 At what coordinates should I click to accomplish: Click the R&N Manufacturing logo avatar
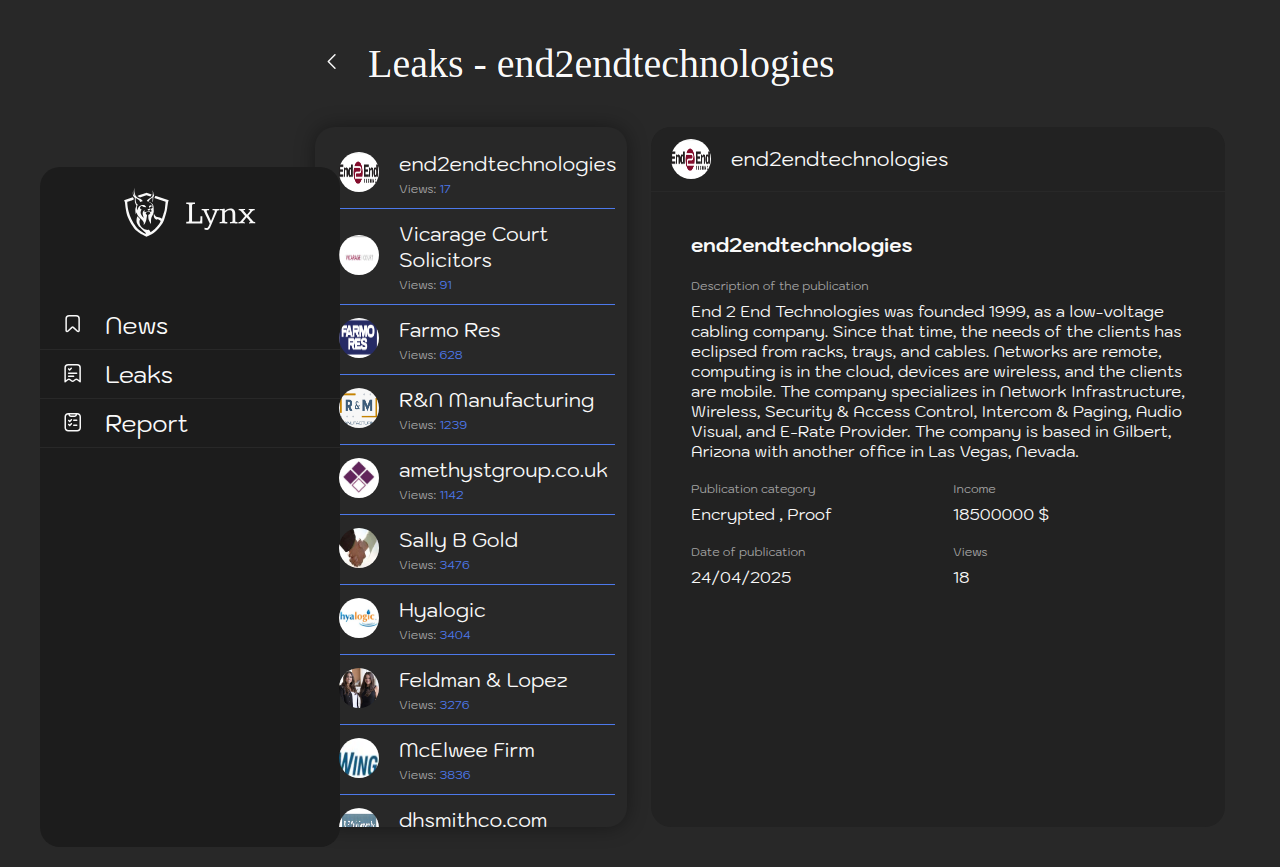[x=359, y=408]
